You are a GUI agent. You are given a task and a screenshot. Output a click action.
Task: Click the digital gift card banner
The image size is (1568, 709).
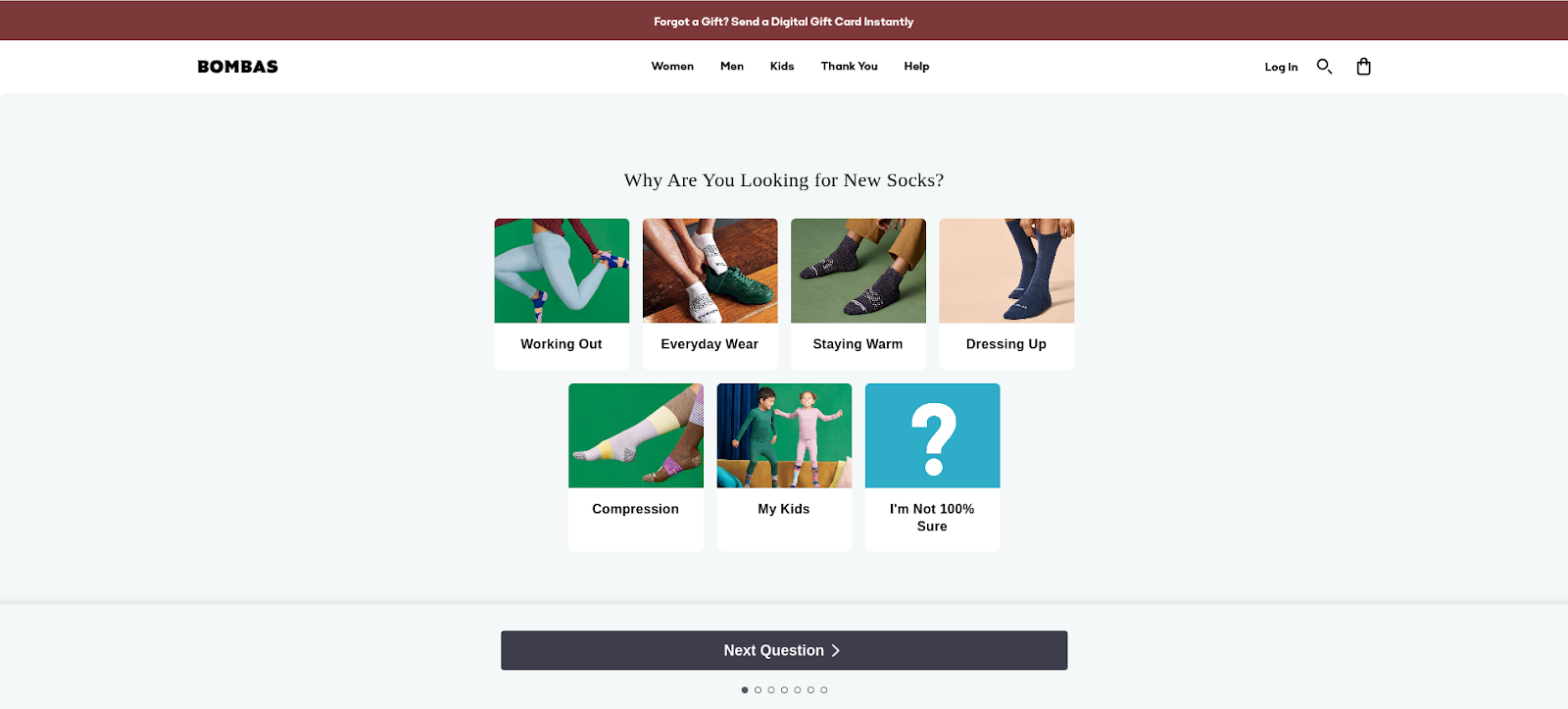click(784, 21)
